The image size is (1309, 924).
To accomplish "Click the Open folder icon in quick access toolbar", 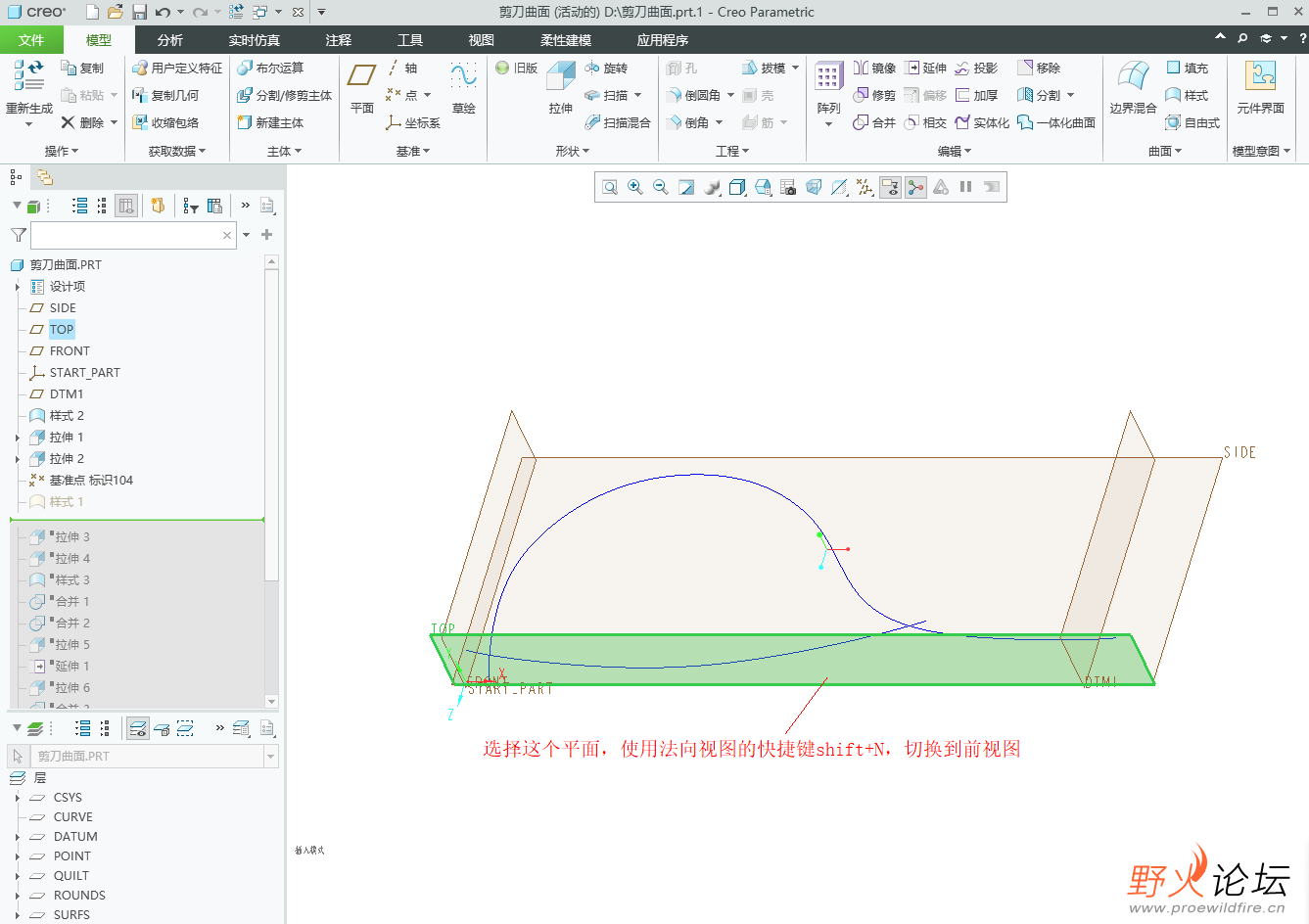I will (116, 12).
